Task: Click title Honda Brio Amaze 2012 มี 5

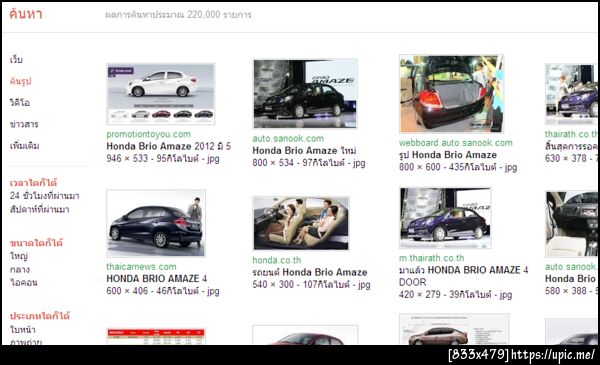Action: click(169, 146)
